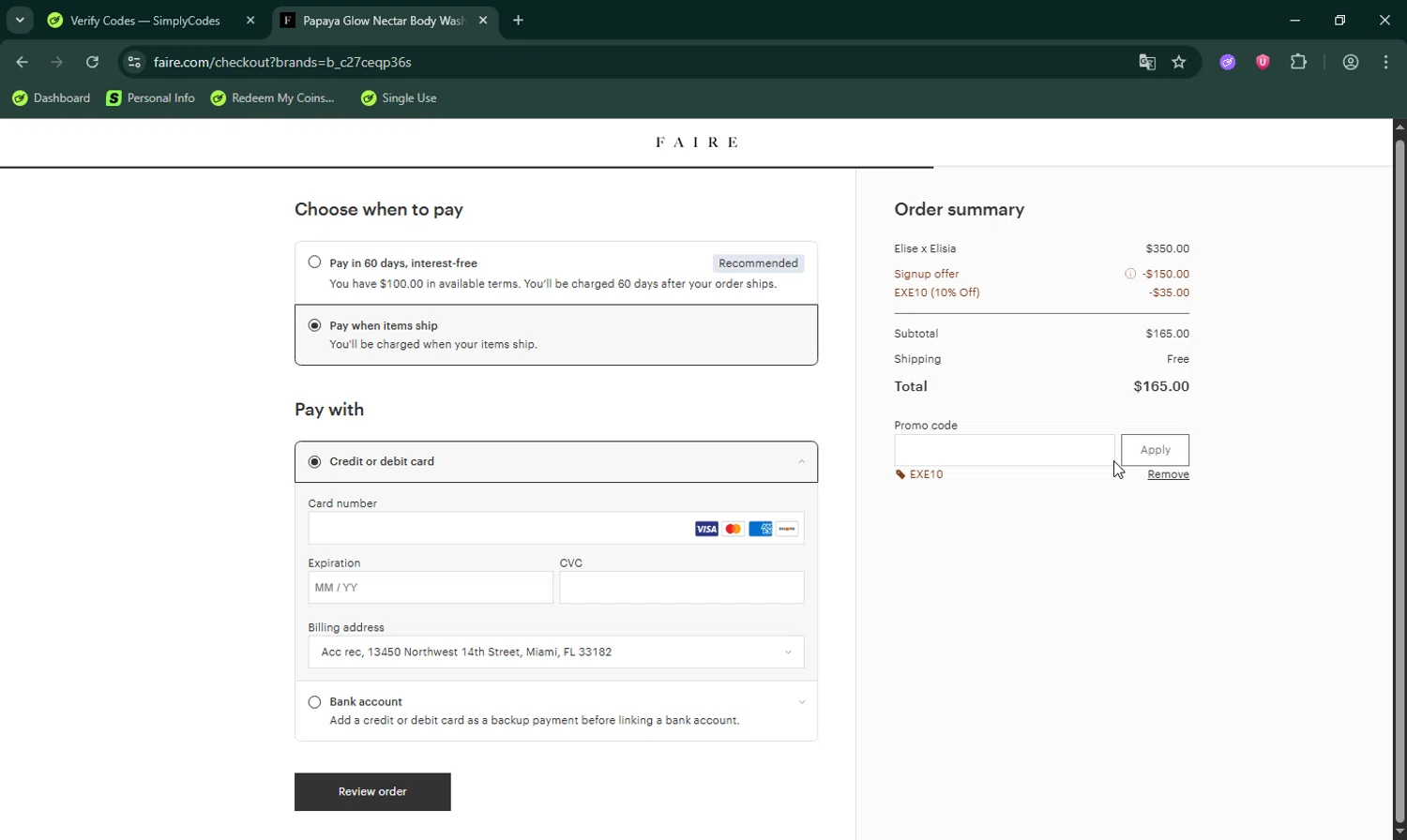
Task: Choose Bank account as payment method
Action: pyautogui.click(x=315, y=702)
